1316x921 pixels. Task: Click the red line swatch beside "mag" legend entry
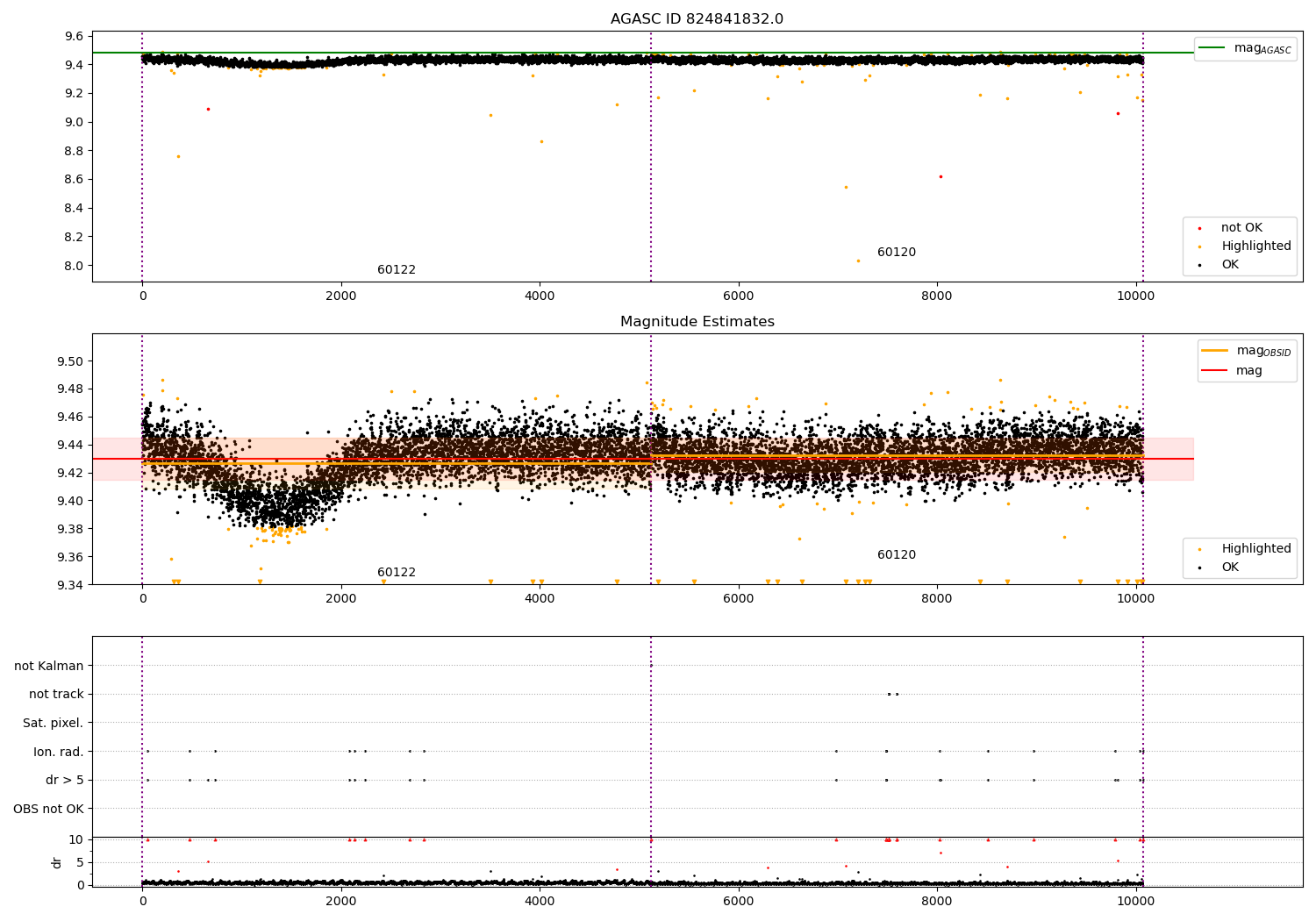point(1215,371)
